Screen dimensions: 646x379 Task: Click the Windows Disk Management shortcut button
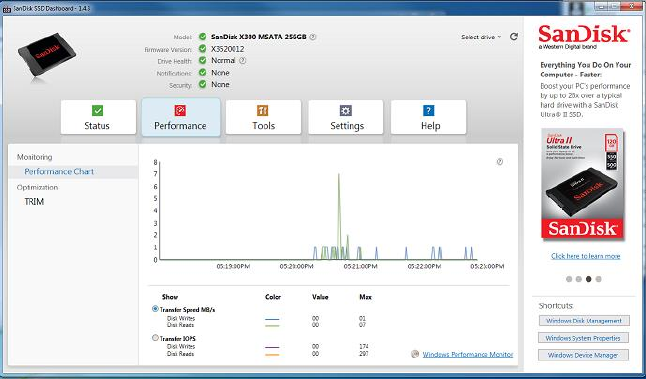click(584, 321)
